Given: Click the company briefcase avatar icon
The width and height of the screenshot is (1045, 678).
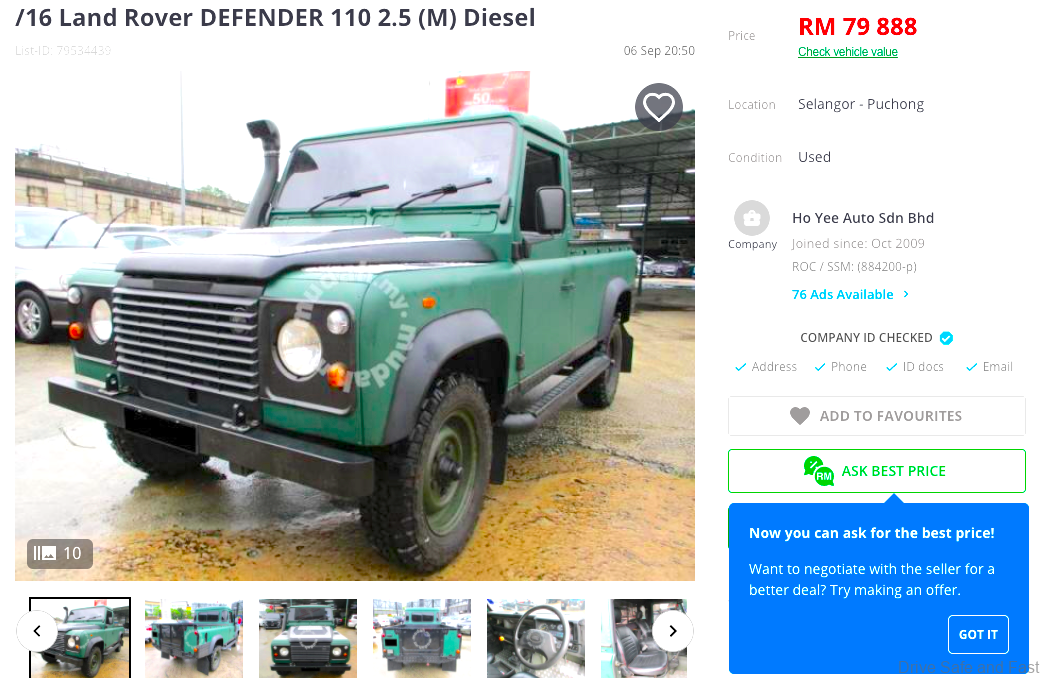Looking at the screenshot, I should pos(752,218).
